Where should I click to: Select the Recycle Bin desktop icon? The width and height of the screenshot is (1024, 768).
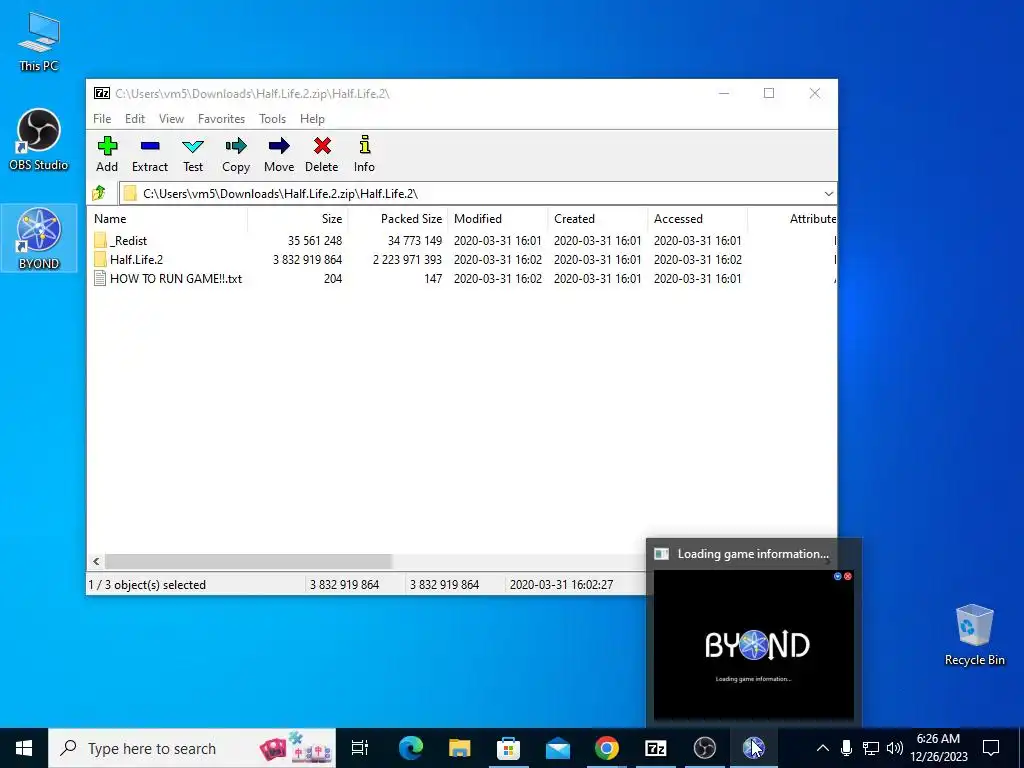click(974, 635)
